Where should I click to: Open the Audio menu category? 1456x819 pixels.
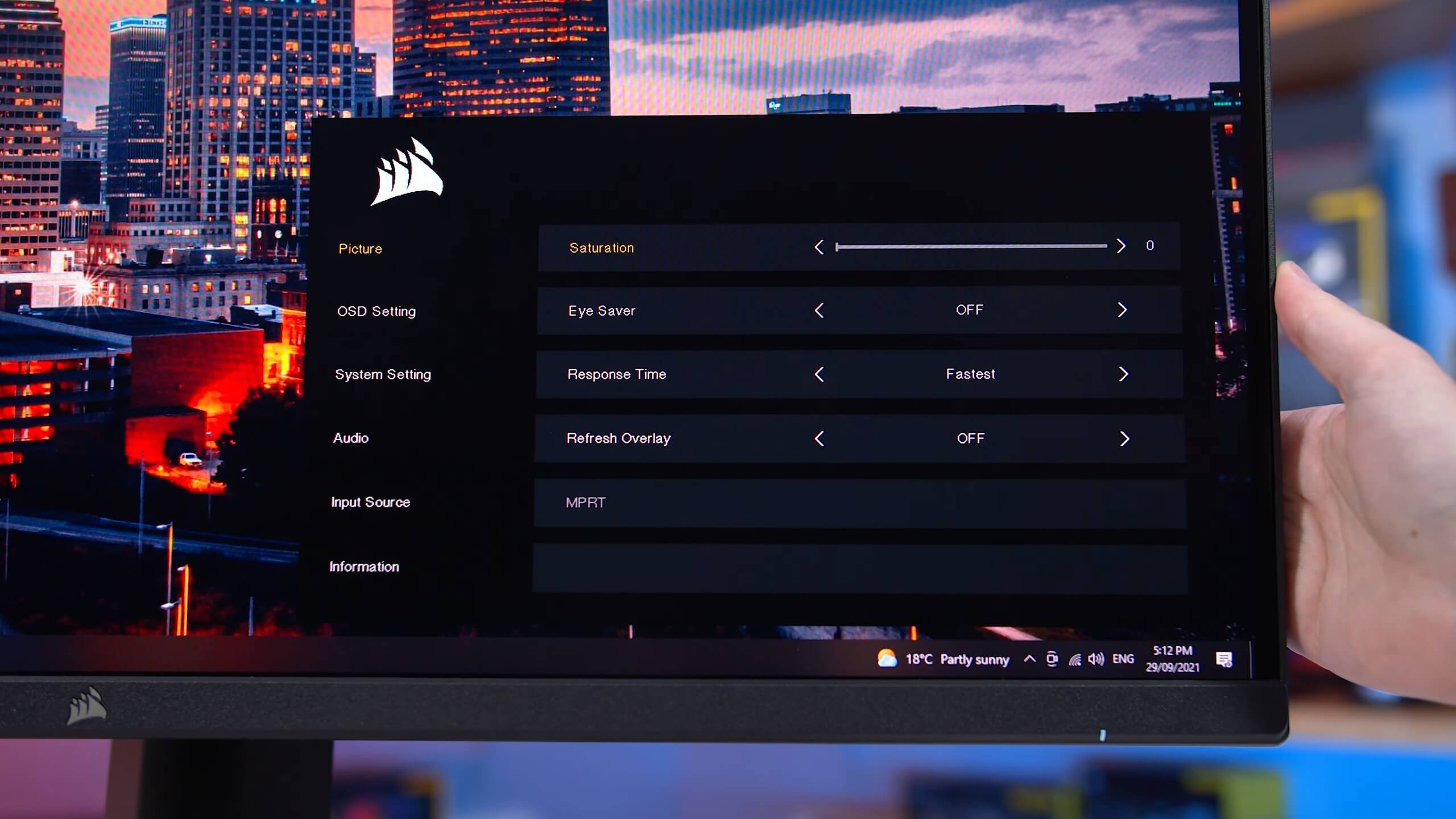350,438
